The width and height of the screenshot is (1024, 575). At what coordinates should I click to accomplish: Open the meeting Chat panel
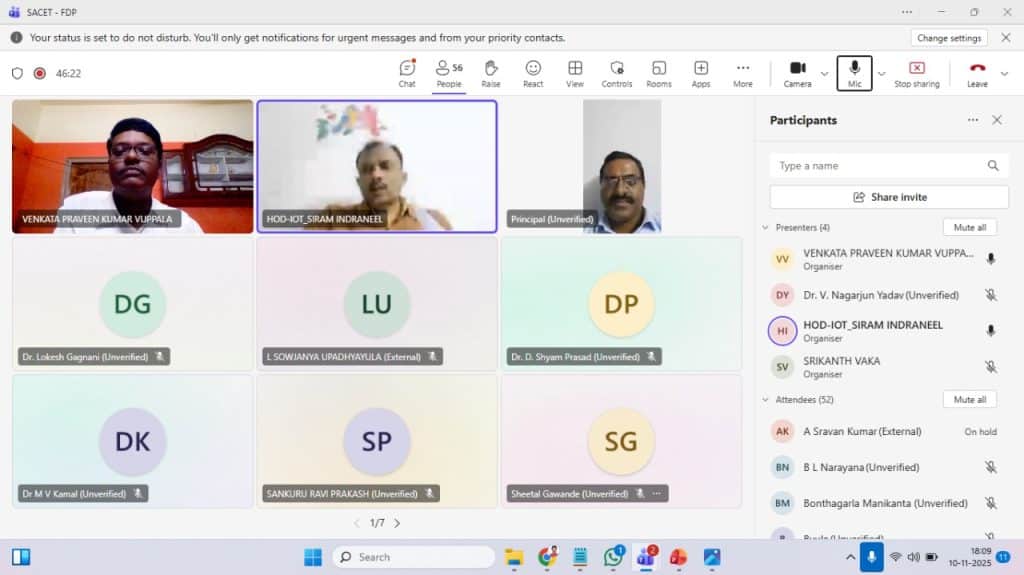point(407,73)
